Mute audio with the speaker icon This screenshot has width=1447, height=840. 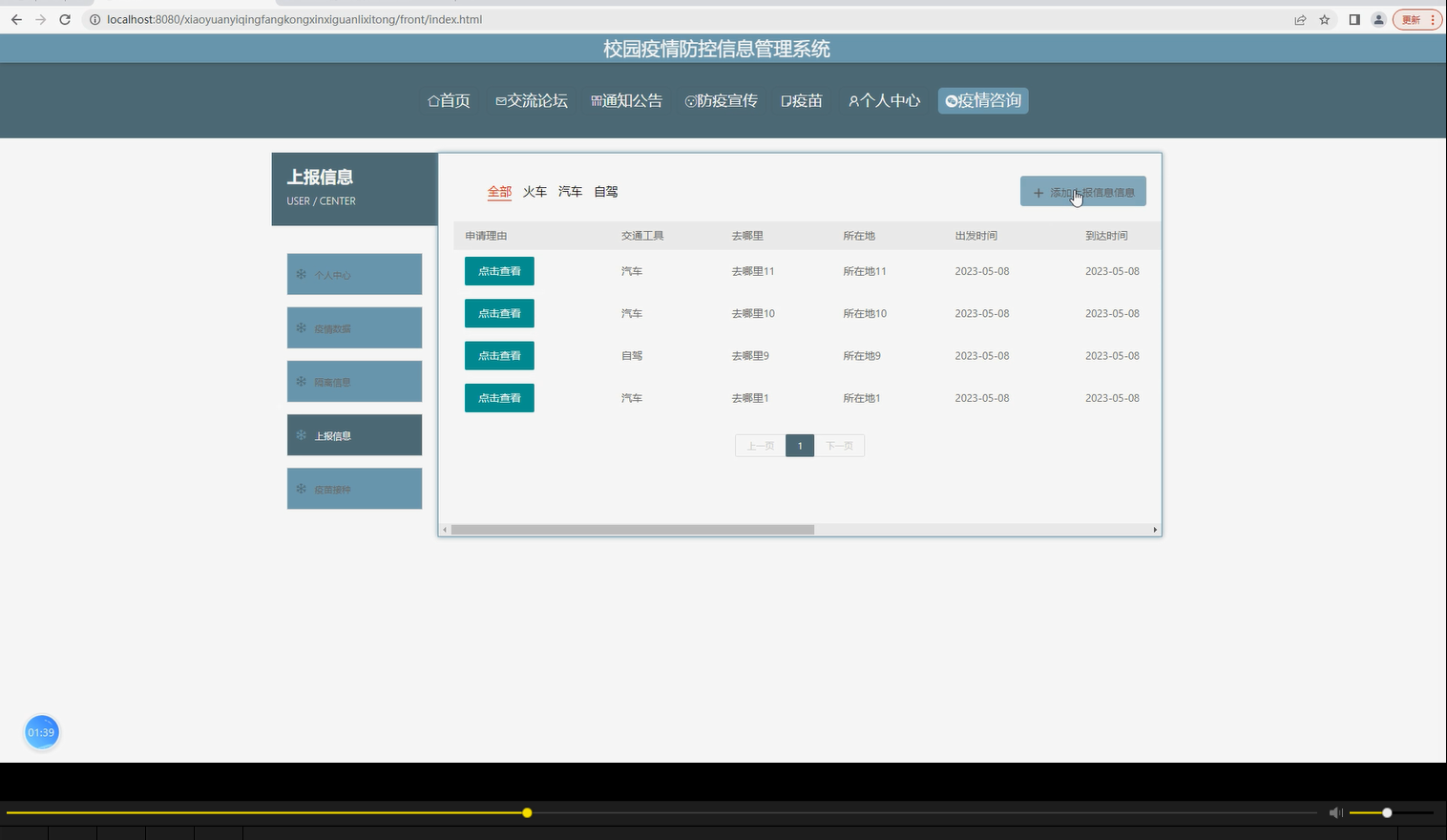[1335, 812]
